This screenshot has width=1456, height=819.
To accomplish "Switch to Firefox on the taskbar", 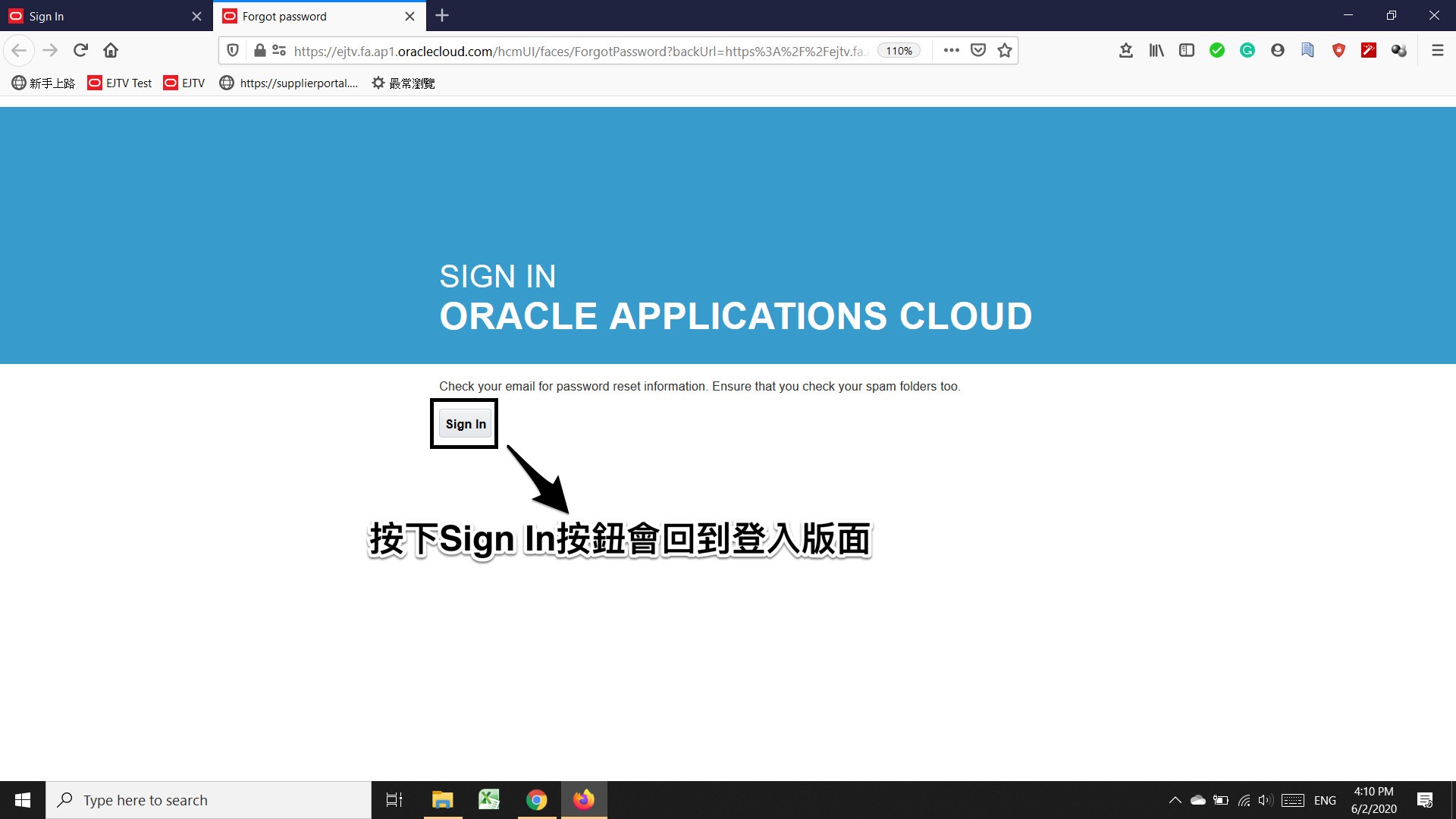I will pyautogui.click(x=584, y=800).
